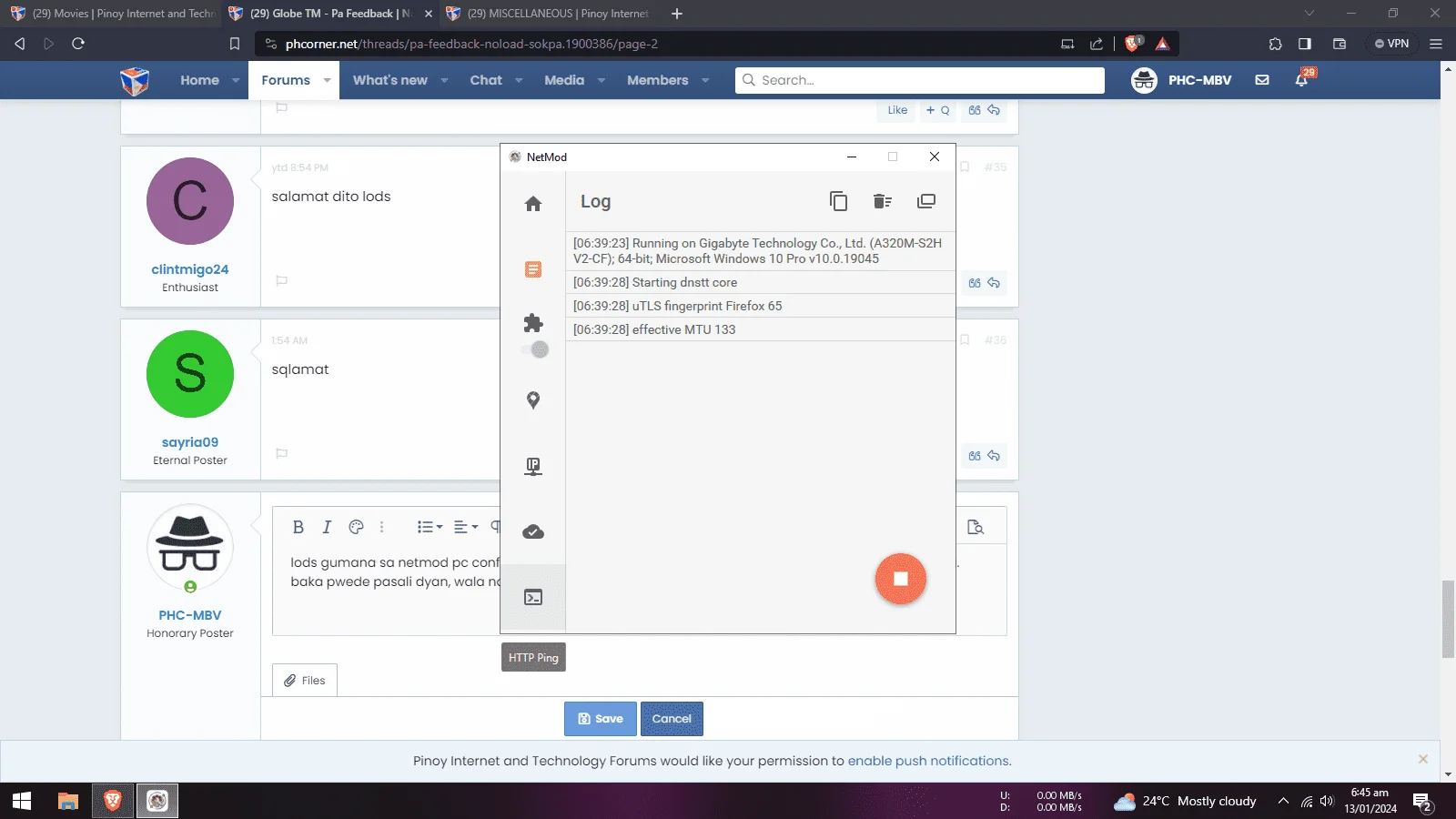
Task: Expand the Chat menu arrow
Action: (x=519, y=80)
